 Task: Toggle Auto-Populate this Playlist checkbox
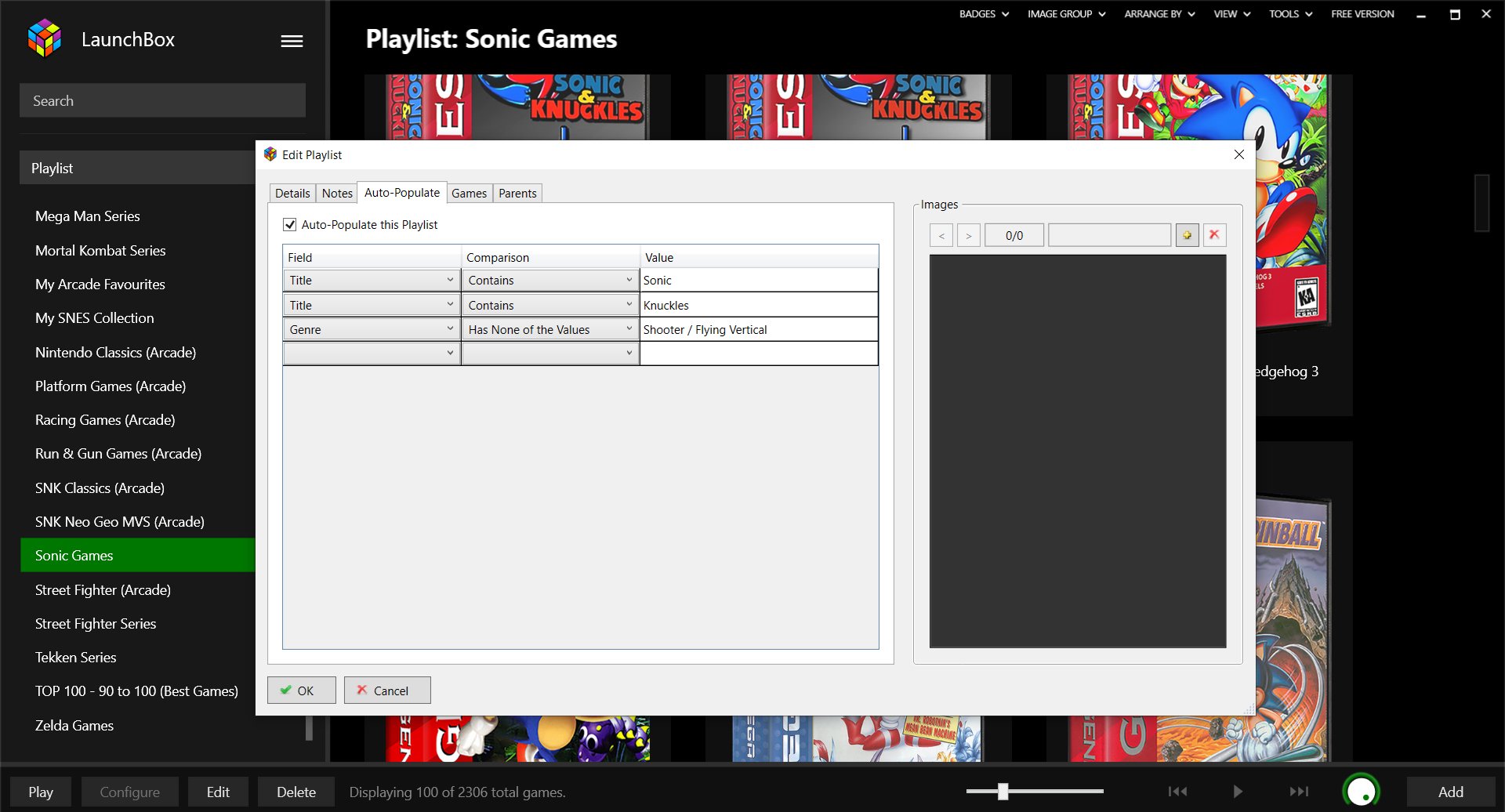coord(289,225)
